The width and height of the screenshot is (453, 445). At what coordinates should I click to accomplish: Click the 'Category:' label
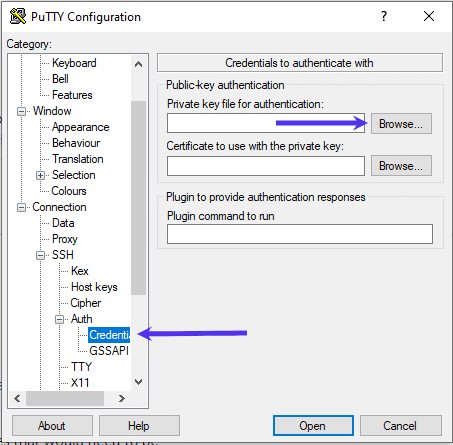point(29,44)
